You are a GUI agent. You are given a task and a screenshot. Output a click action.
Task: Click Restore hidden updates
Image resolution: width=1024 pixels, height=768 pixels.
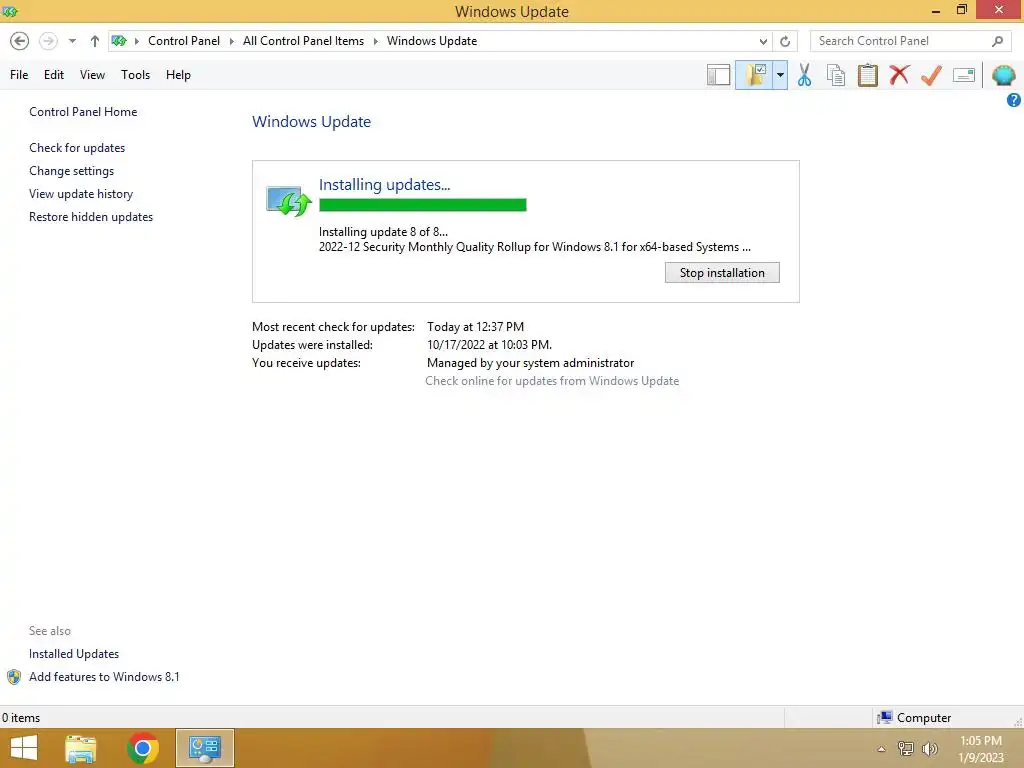pyautogui.click(x=91, y=217)
